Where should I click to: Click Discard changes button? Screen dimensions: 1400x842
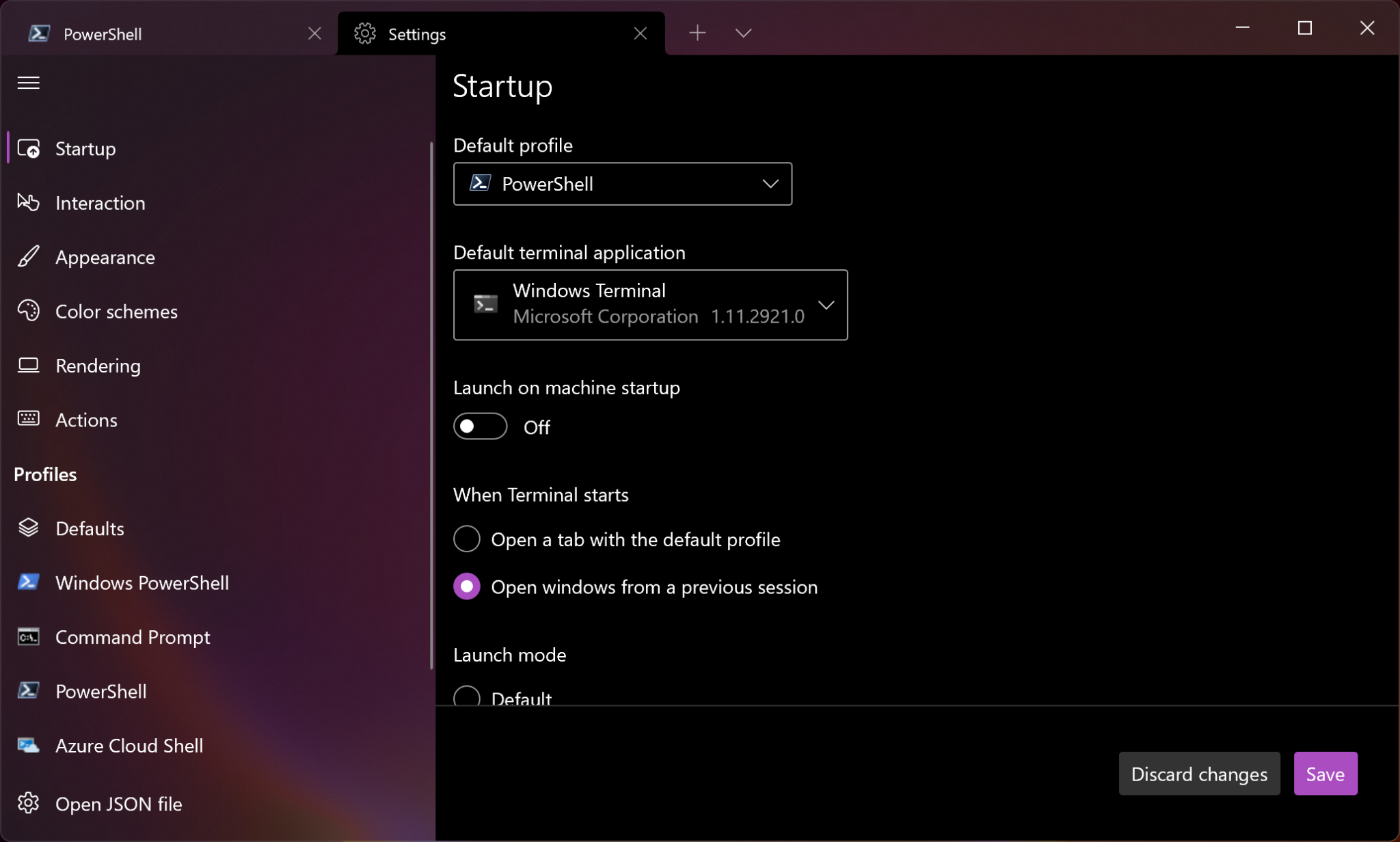click(1199, 774)
